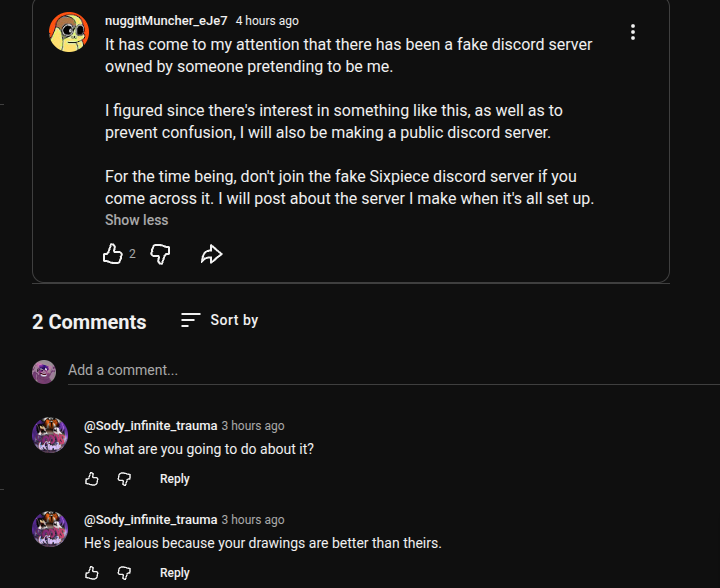Dislike the "So what are you going" comment

[124, 479]
